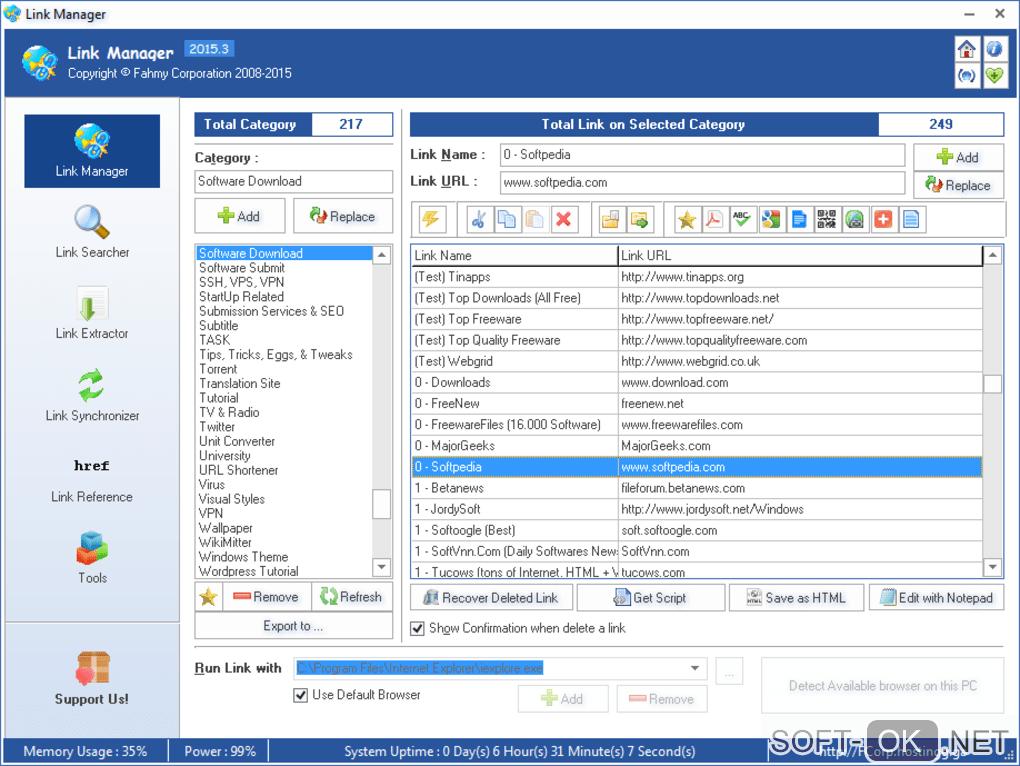Image resolution: width=1020 pixels, height=766 pixels.
Task: Click the folder with green arrow icon
Action: tap(639, 219)
